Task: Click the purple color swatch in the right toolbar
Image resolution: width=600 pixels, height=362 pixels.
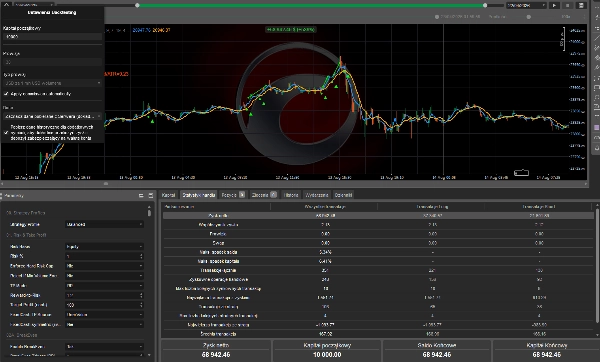Action: (x=596, y=127)
